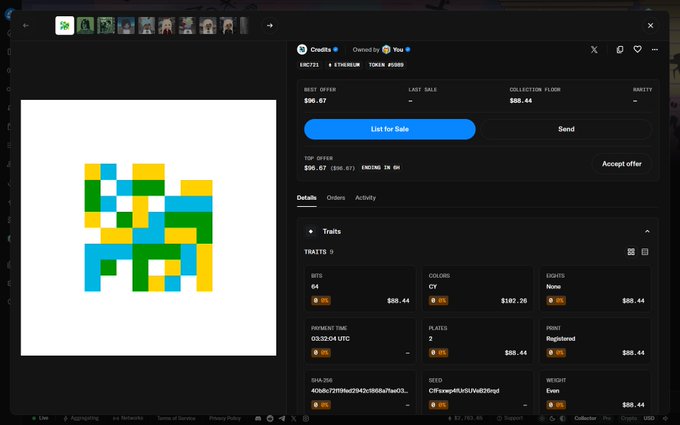Viewport: 680px width, 425px height.
Task: Click the Credits collection avatar
Action: point(302,49)
